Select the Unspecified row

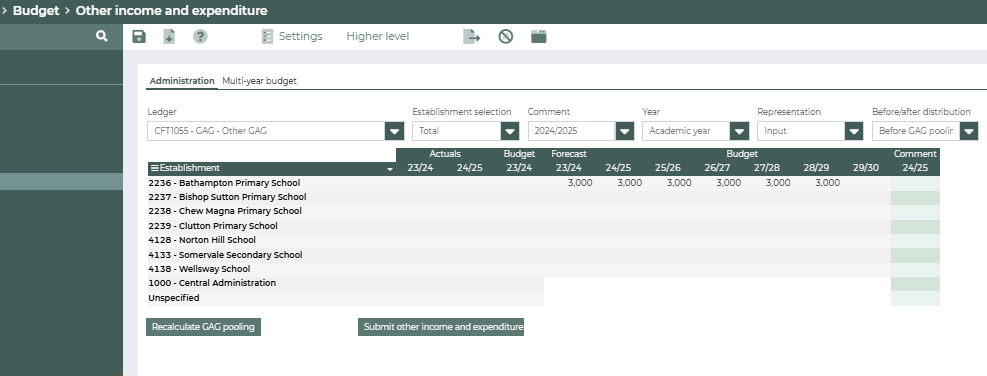click(174, 298)
